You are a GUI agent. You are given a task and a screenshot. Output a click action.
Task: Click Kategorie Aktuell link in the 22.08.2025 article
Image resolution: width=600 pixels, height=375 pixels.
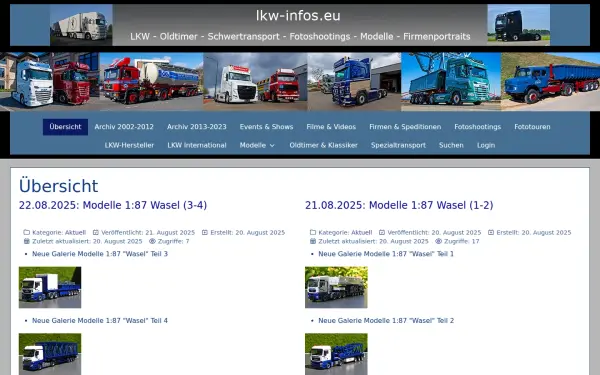click(x=75, y=233)
